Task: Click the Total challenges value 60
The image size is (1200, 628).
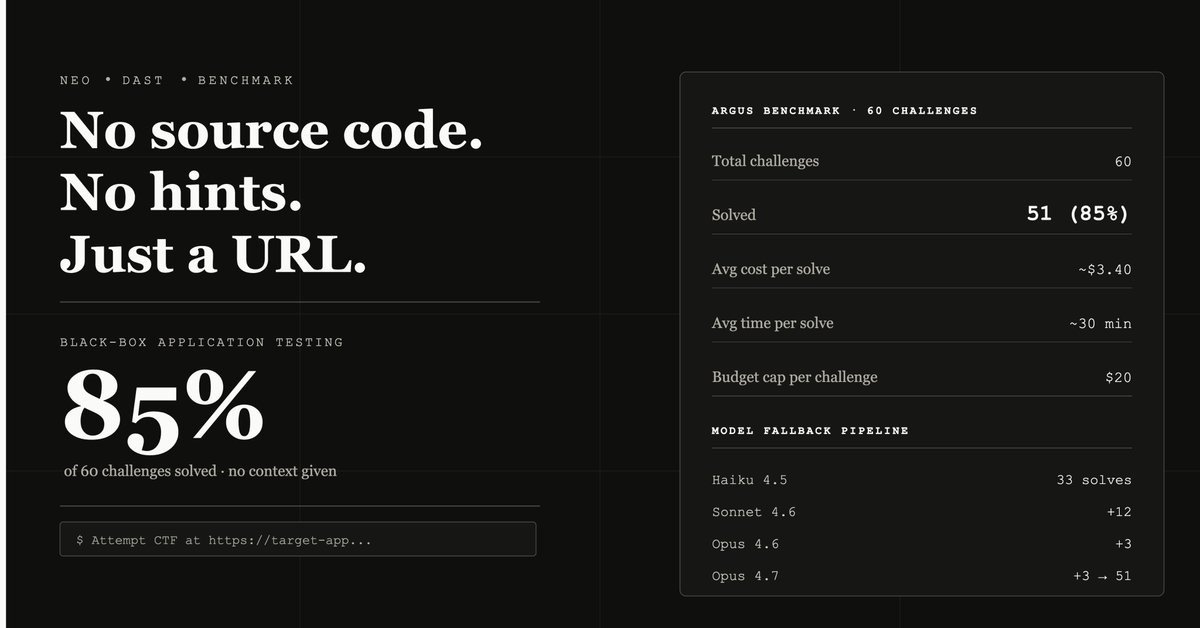Action: pos(1123,161)
